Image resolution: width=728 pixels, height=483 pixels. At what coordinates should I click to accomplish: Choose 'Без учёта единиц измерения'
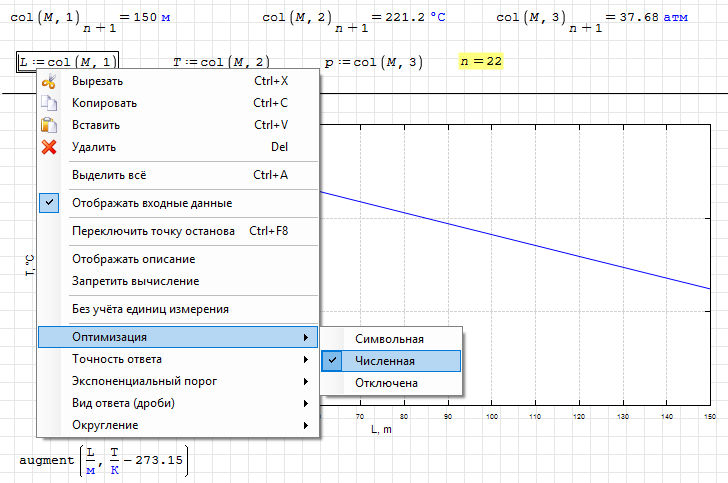150,309
